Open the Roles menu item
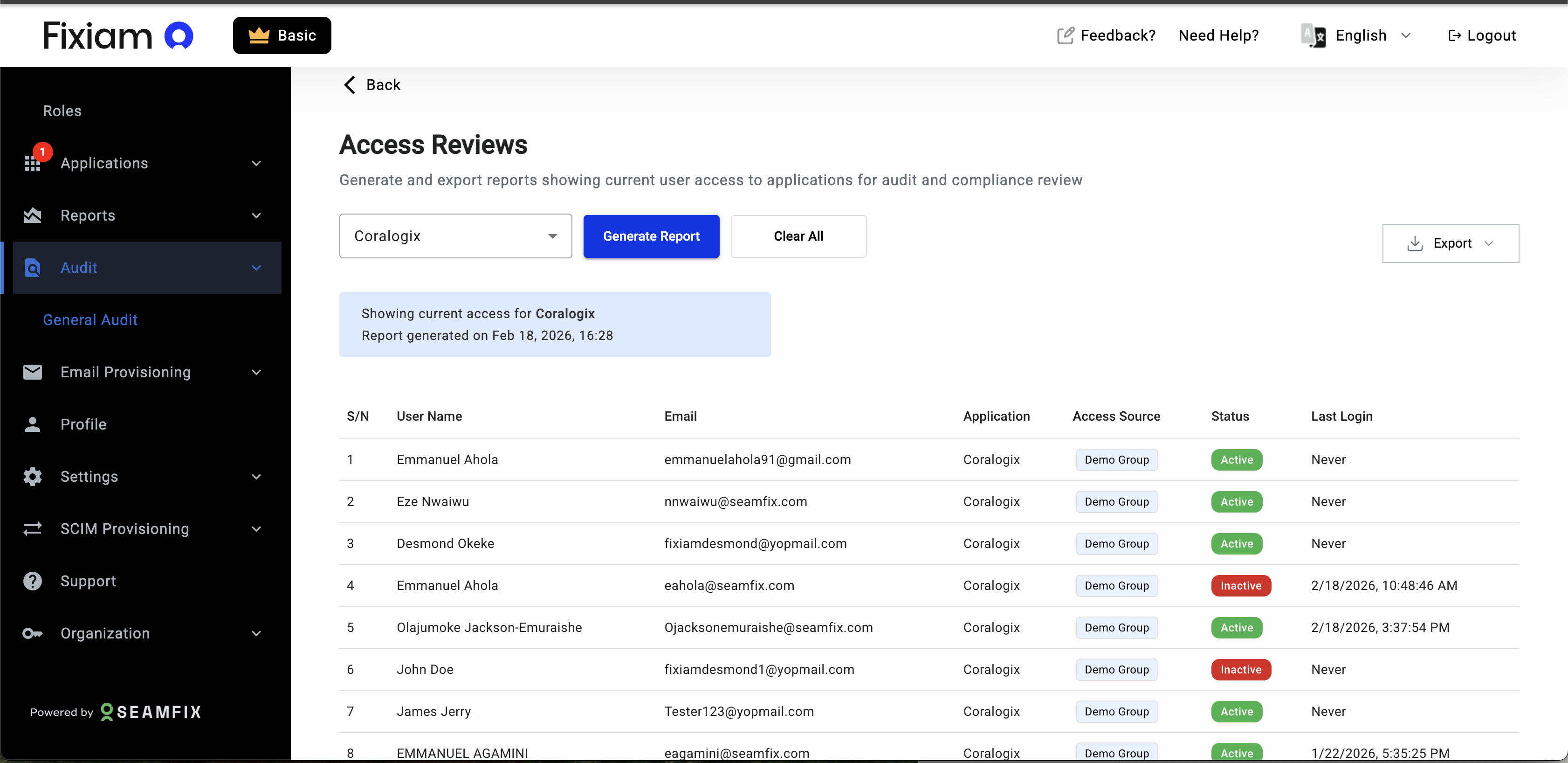Viewport: 1568px width, 763px height. 62,111
